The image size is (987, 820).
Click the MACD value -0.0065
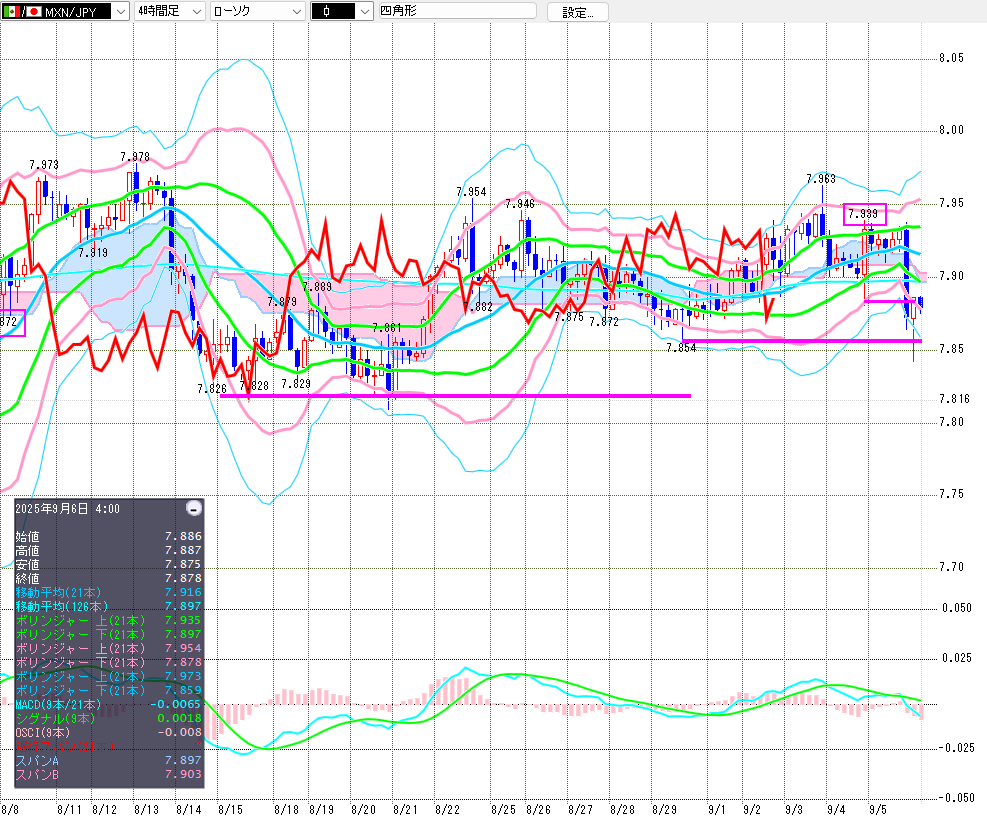(x=177, y=704)
